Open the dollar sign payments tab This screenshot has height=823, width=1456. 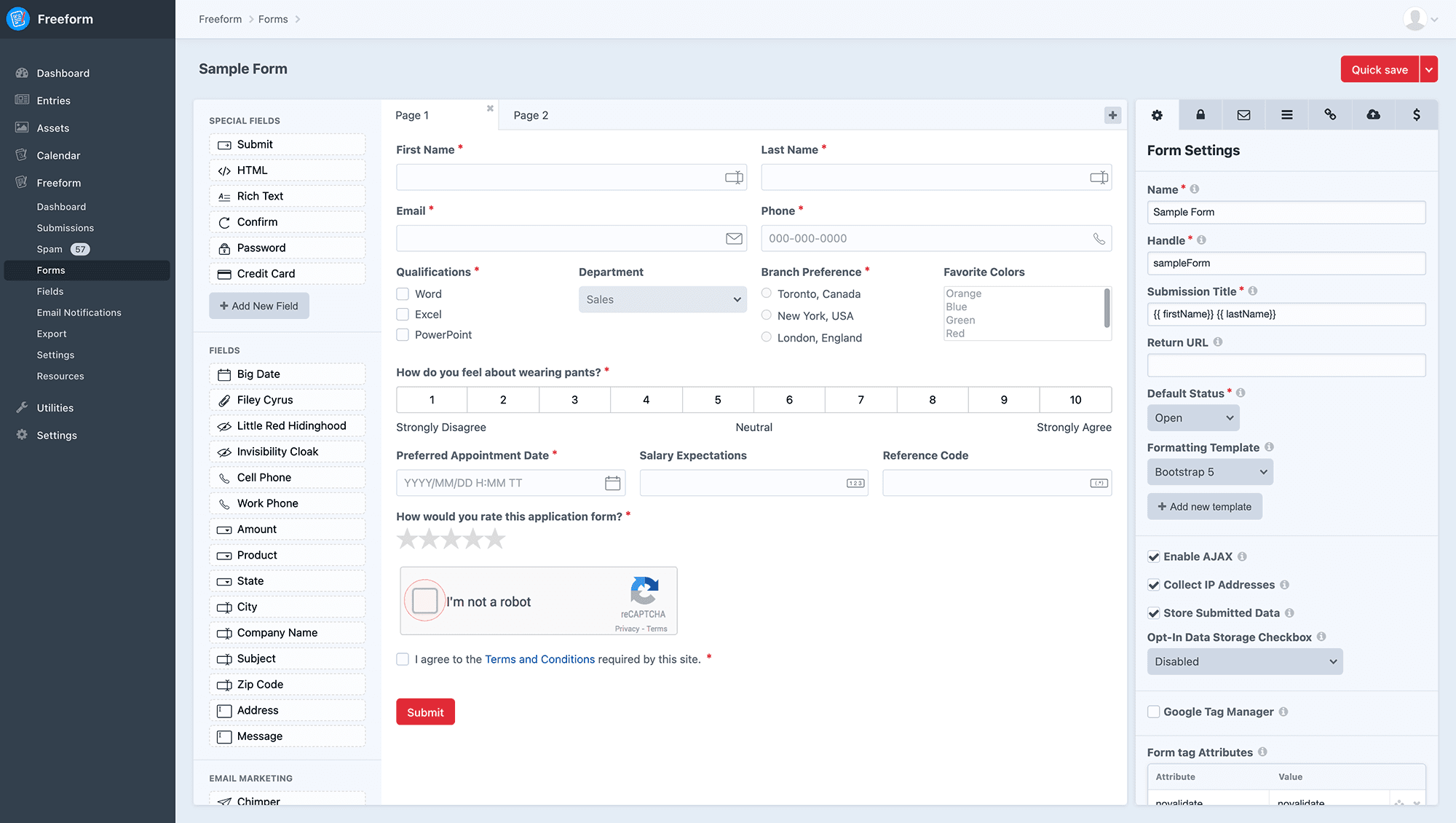(1416, 115)
